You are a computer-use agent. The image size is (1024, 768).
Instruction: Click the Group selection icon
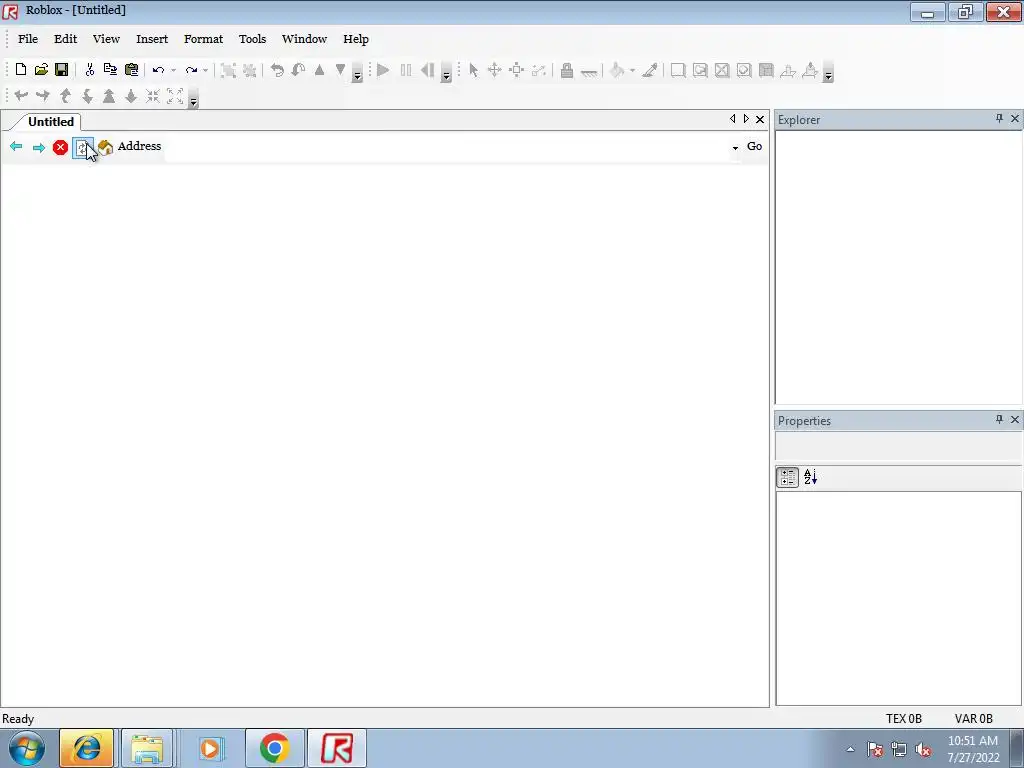pyautogui.click(x=228, y=70)
